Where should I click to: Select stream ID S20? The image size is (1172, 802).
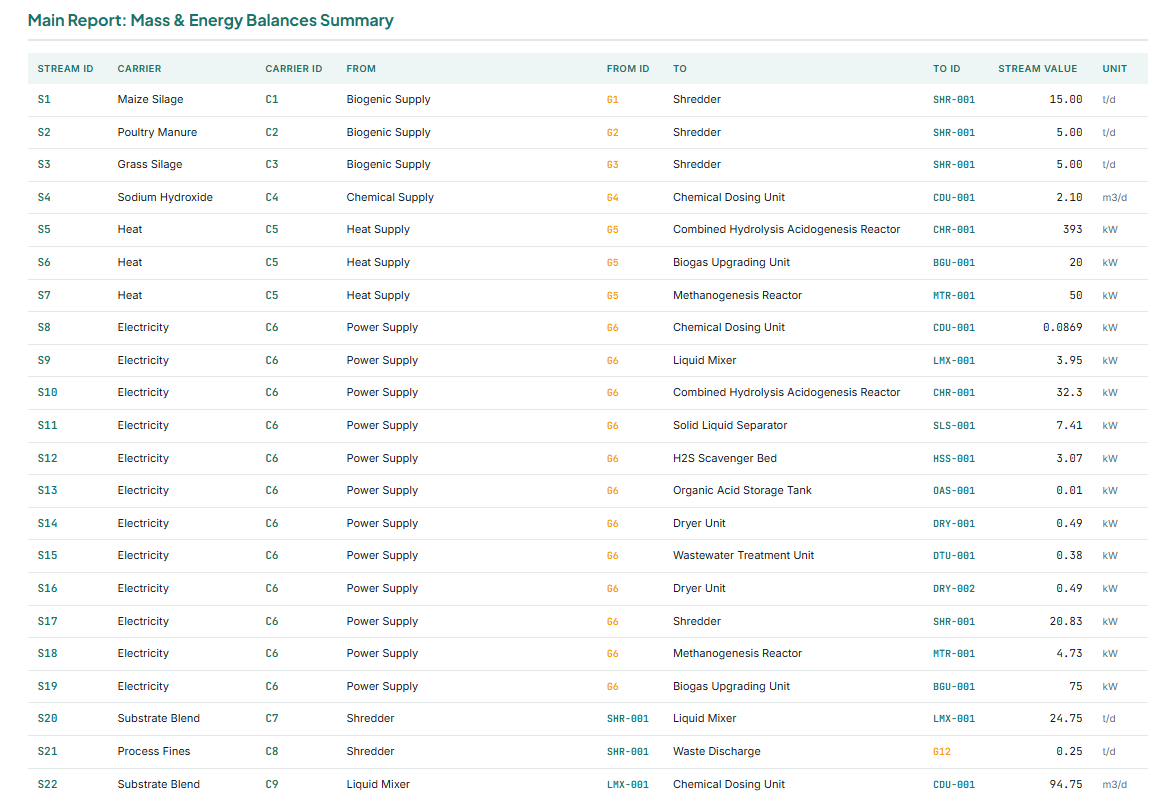click(47, 718)
